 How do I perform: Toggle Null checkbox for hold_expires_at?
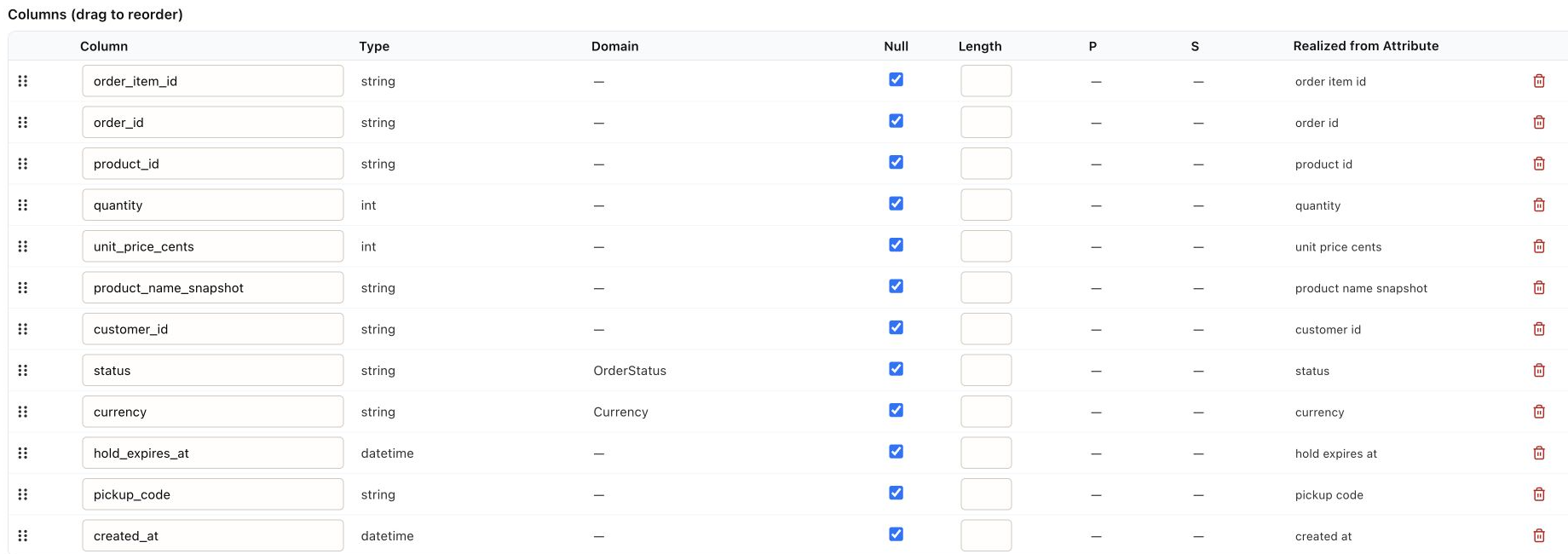pos(896,452)
